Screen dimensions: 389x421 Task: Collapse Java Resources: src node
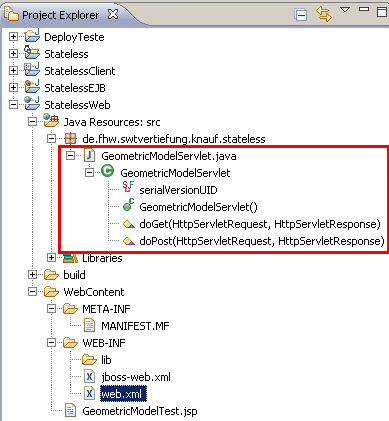coord(32,121)
